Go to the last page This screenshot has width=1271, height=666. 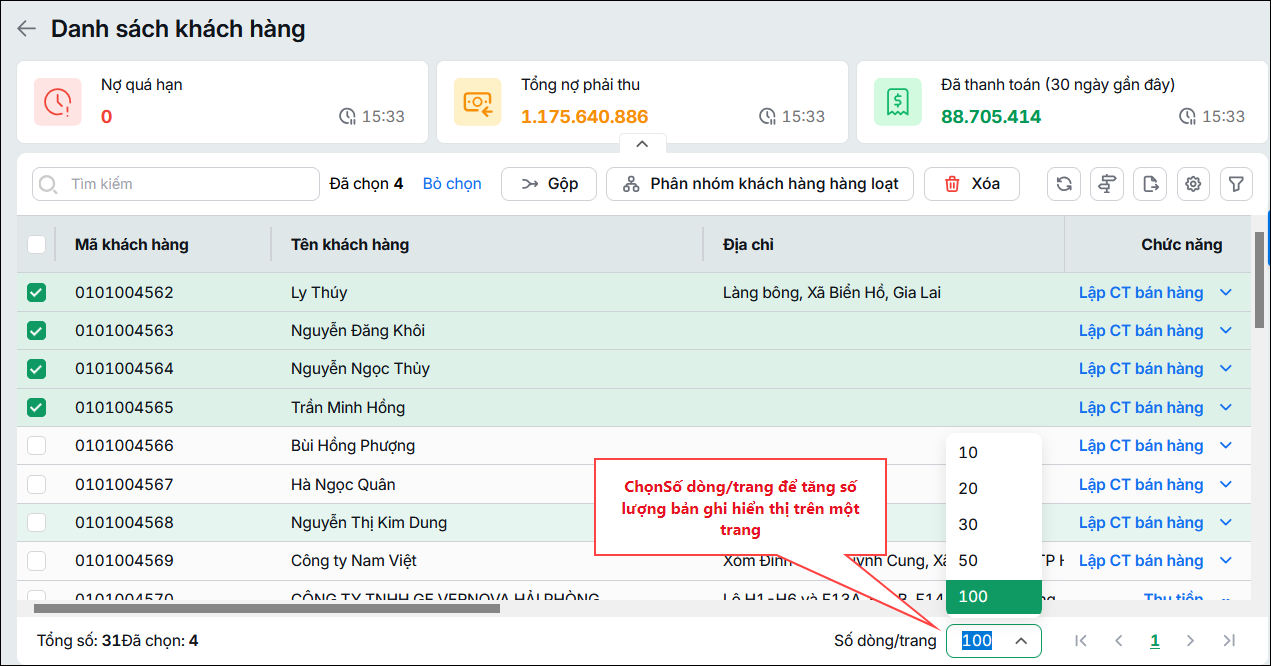(1229, 641)
